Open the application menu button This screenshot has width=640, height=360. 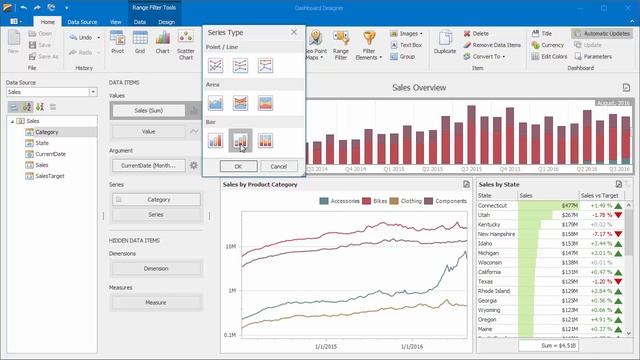tap(16, 21)
